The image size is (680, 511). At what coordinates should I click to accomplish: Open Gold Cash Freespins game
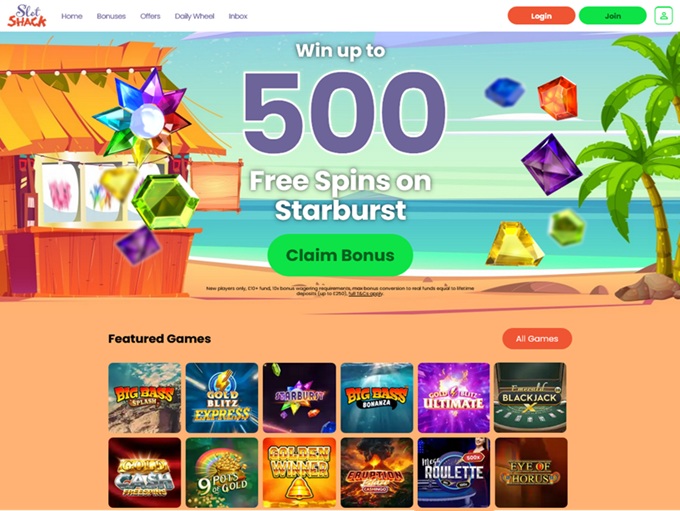(144, 472)
